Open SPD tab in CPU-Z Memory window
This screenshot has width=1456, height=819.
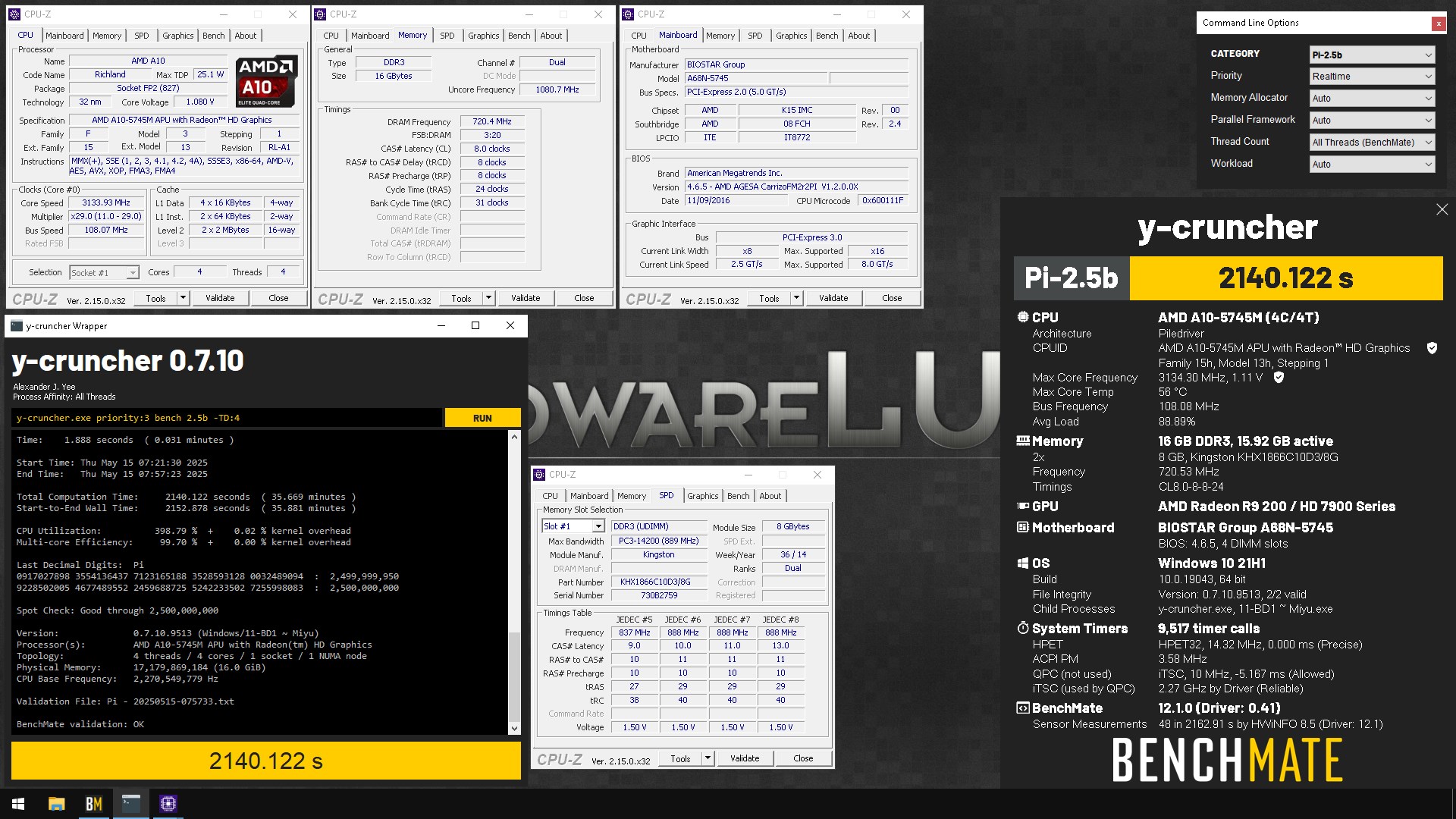[x=447, y=36]
